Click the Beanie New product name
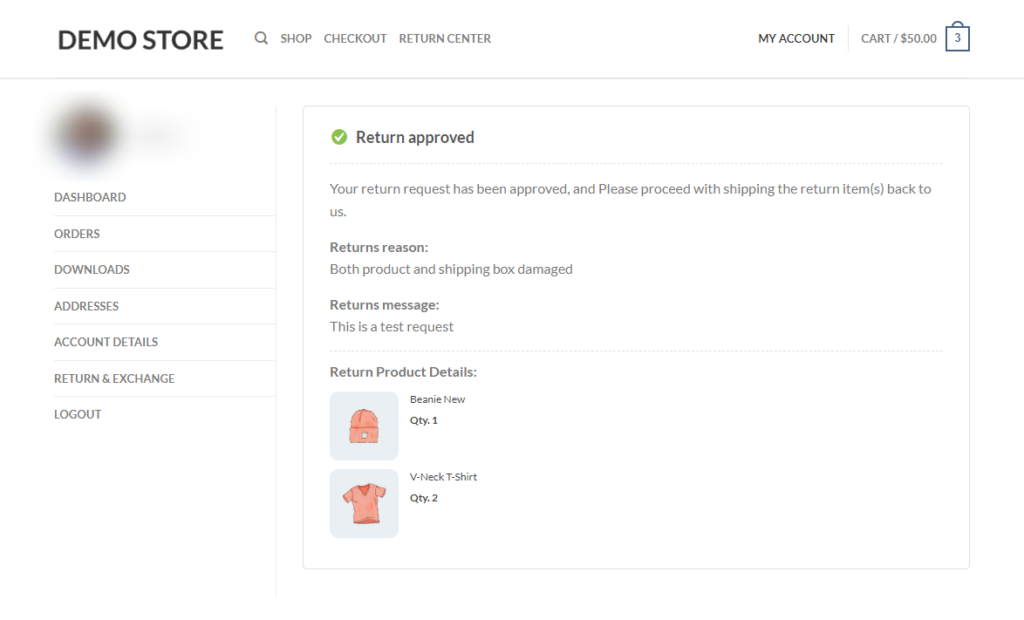The height and width of the screenshot is (620, 1024). tap(437, 399)
